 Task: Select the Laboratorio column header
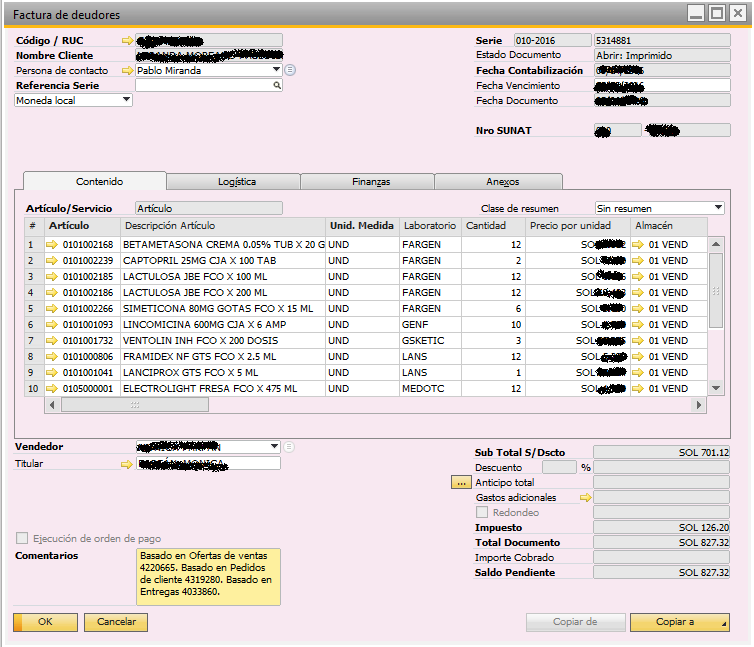pyautogui.click(x=430, y=226)
